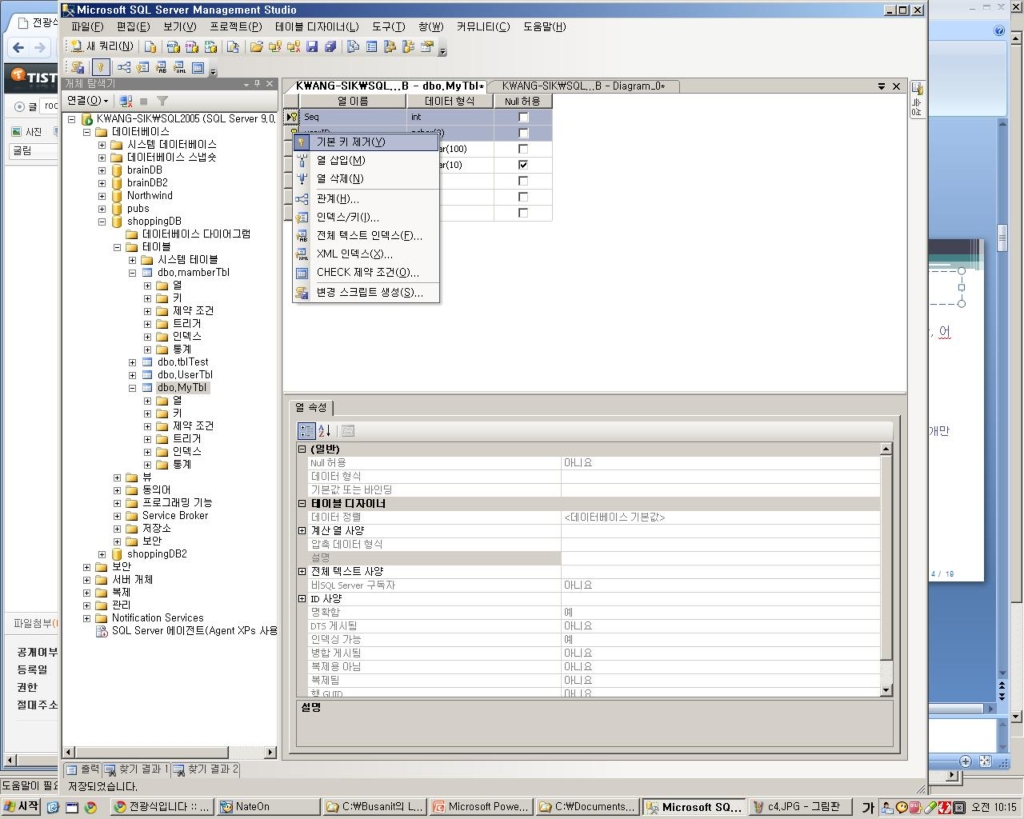Click the Relationships toolbar icon
This screenshot has width=1024, height=819.
[x=124, y=67]
